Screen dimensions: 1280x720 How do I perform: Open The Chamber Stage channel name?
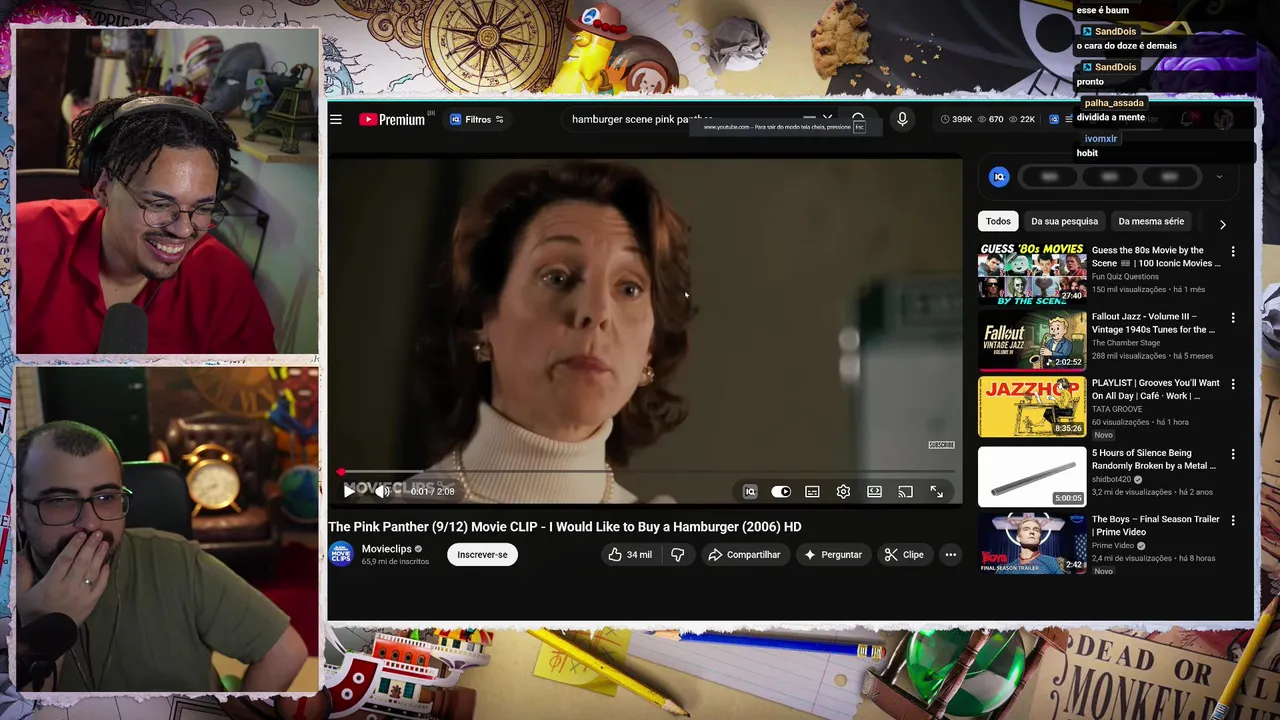1126,343
